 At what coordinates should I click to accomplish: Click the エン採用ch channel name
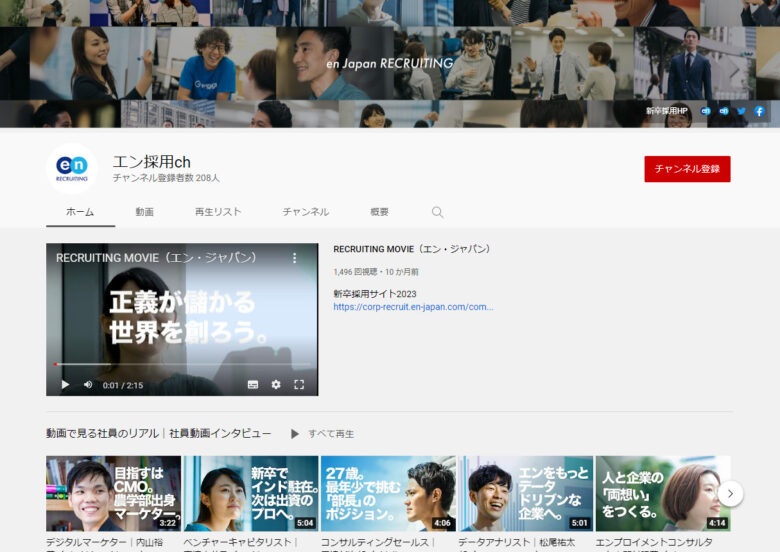click(152, 162)
